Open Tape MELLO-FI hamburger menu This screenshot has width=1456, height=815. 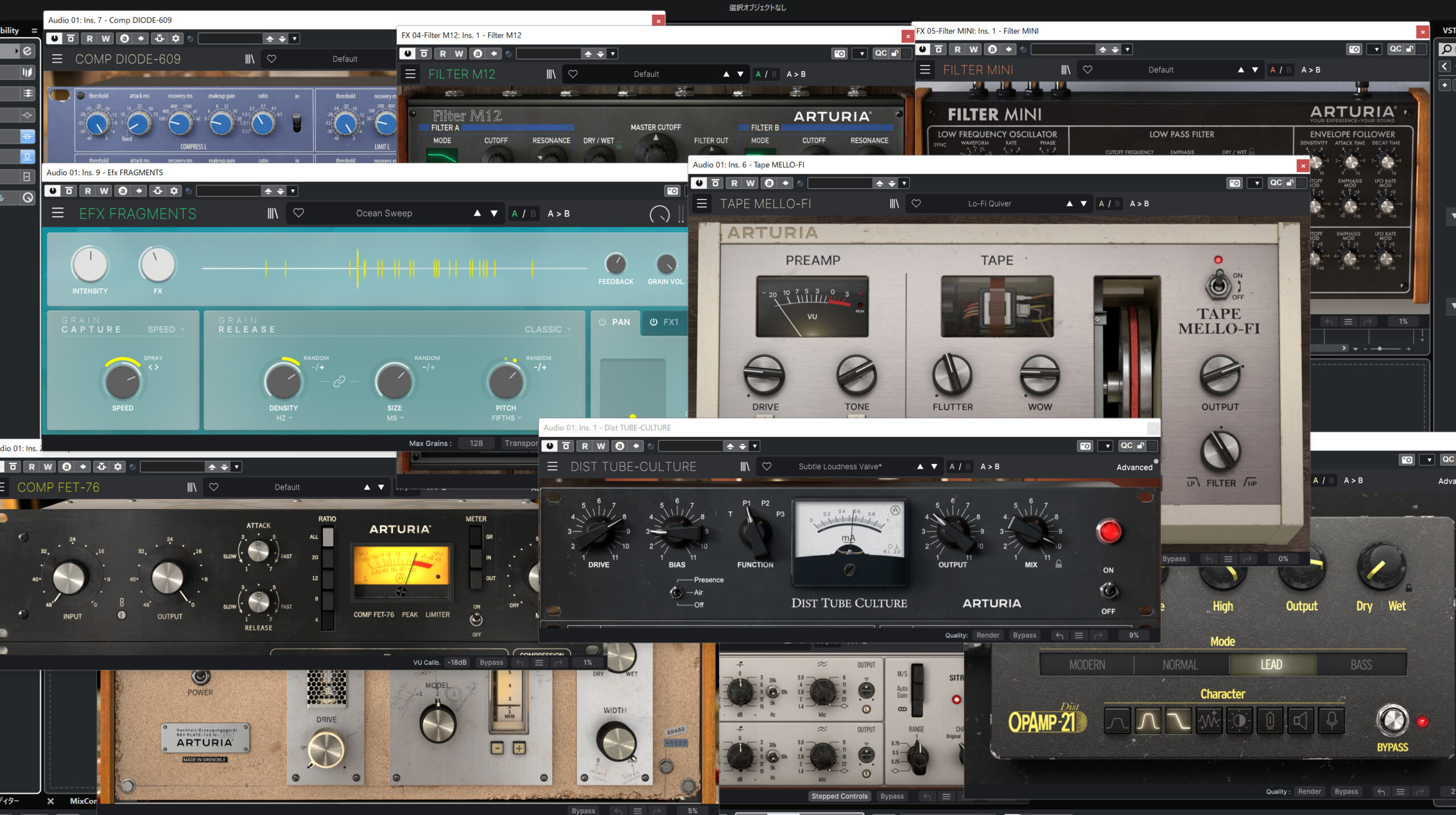pyautogui.click(x=702, y=203)
